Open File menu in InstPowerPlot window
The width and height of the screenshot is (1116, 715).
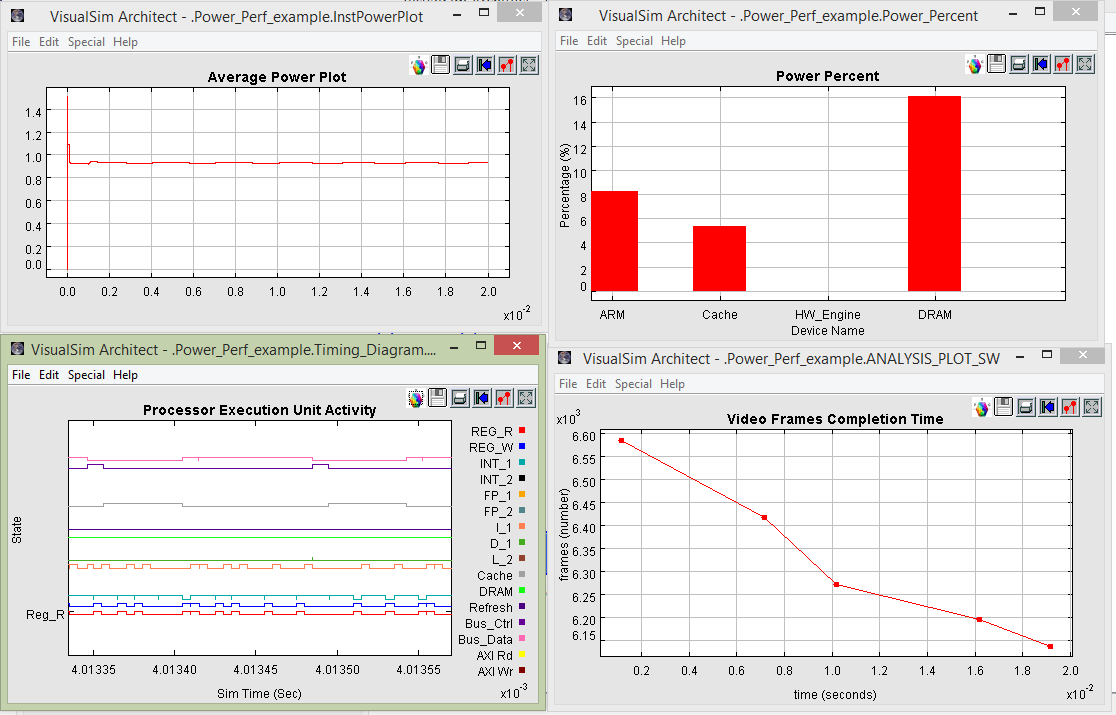[x=21, y=42]
